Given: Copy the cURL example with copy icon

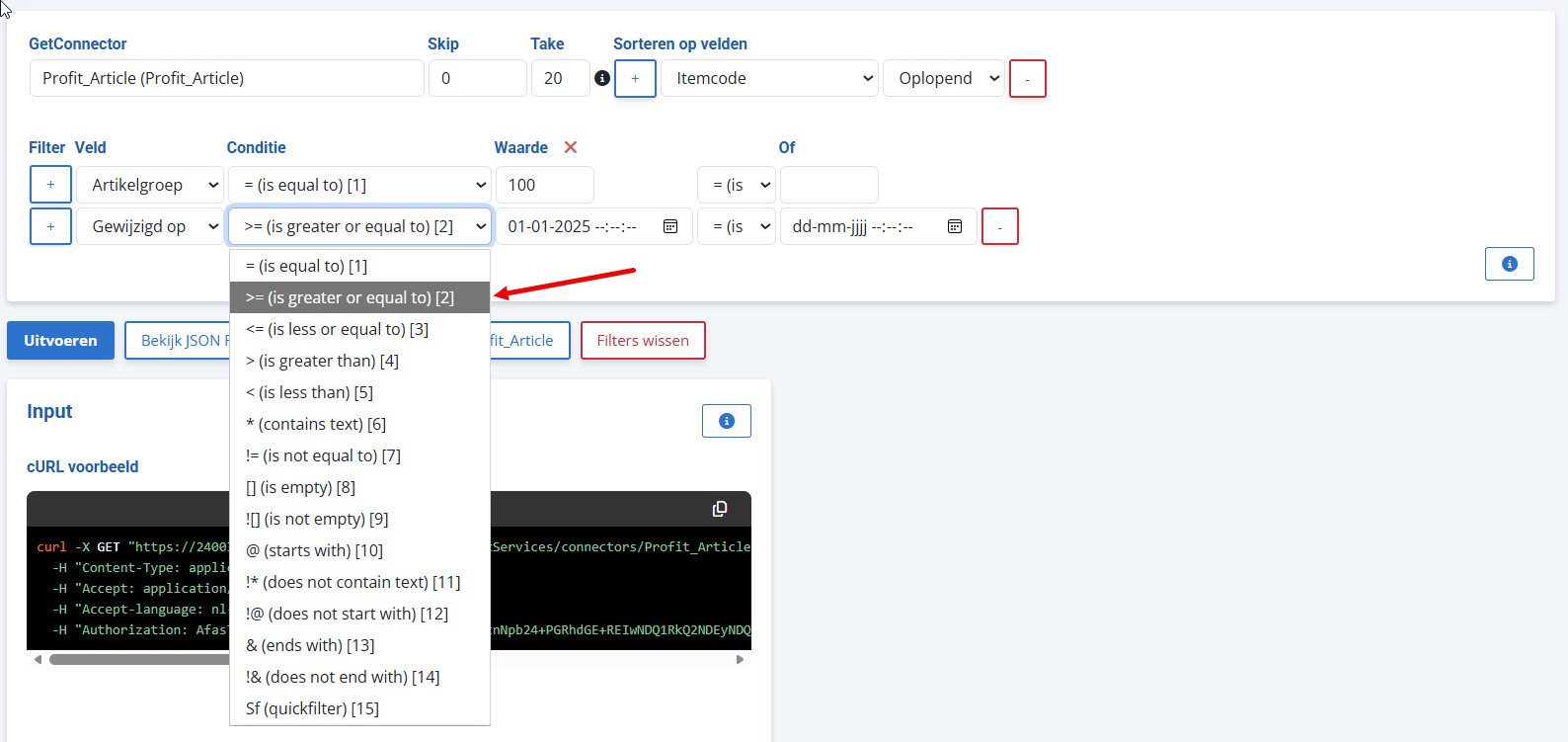Looking at the screenshot, I should (x=720, y=508).
